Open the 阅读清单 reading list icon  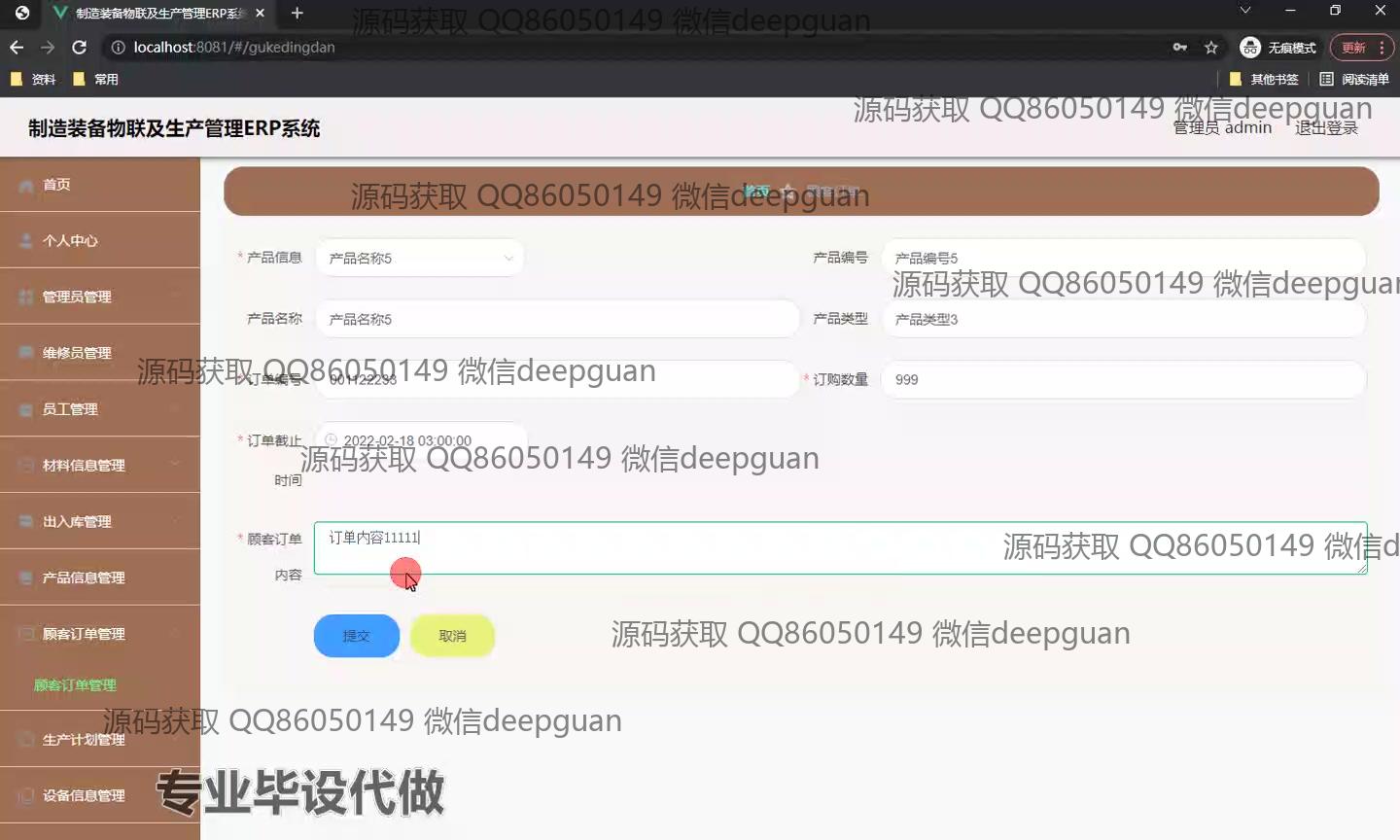coord(1326,79)
